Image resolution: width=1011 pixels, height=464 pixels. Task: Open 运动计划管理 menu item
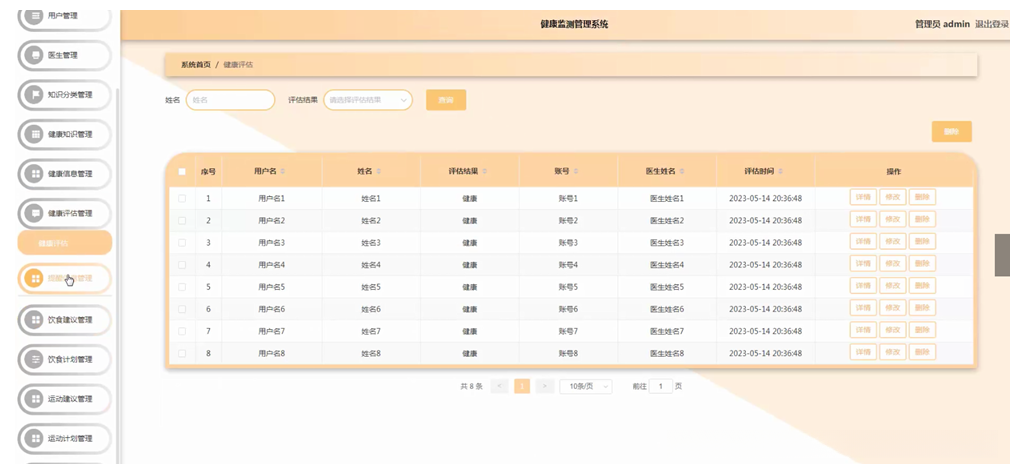pyautogui.click(x=64, y=439)
